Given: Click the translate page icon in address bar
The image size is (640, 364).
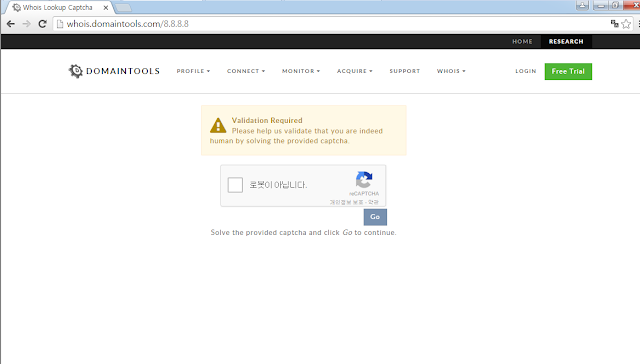Looking at the screenshot, I should click(x=614, y=24).
